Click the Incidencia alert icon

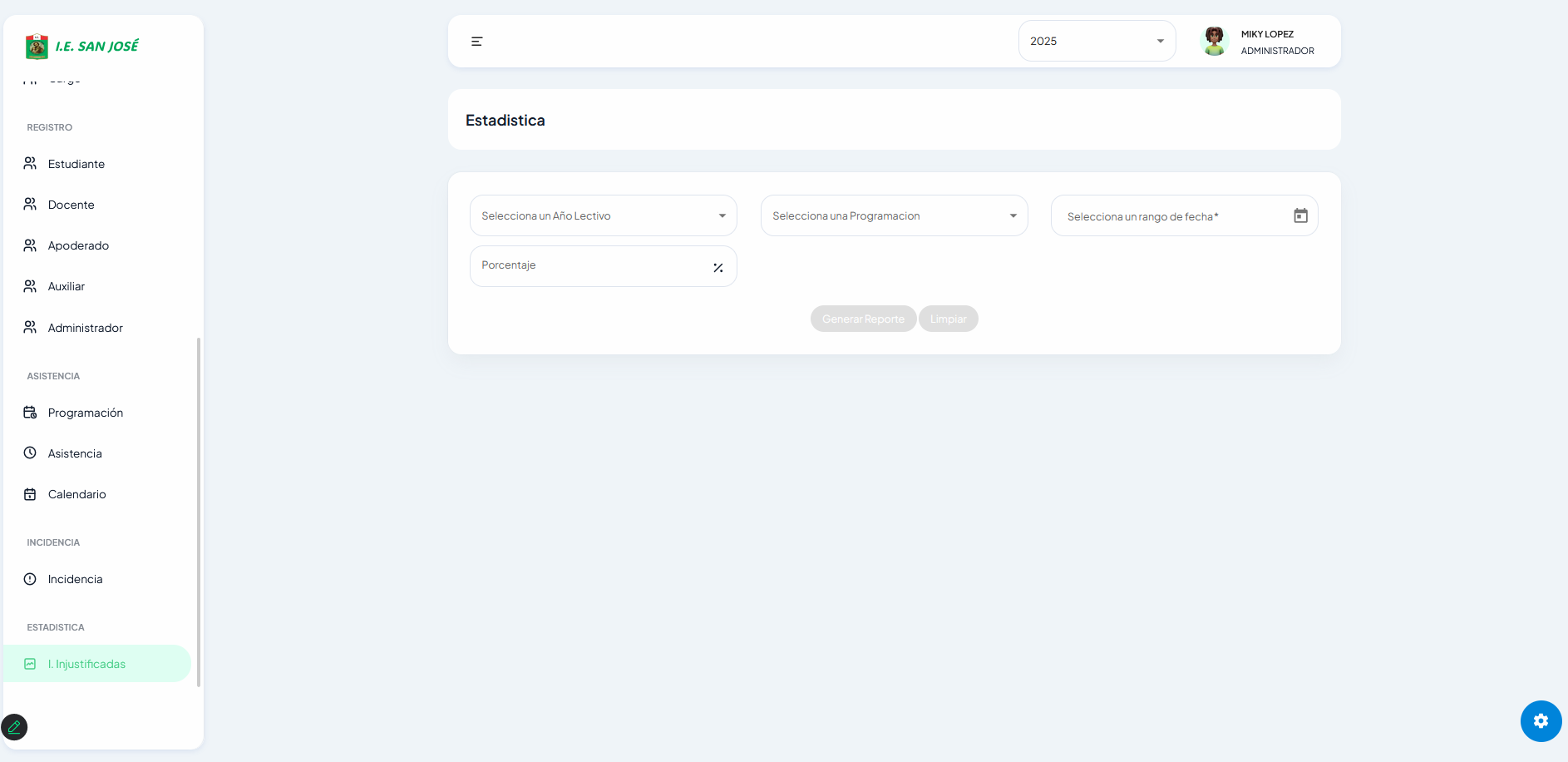(30, 579)
